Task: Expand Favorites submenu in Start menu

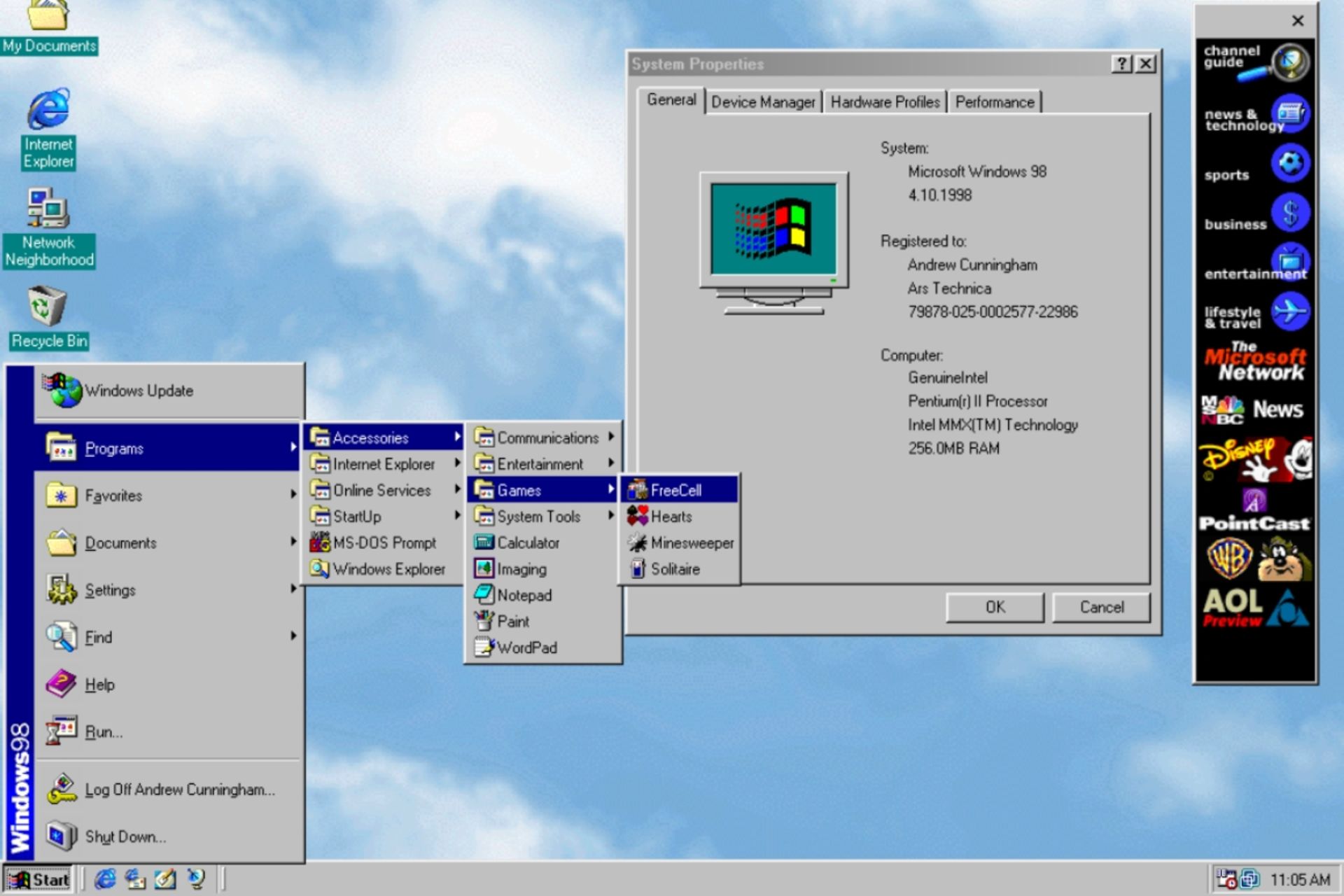Action: pos(168,496)
